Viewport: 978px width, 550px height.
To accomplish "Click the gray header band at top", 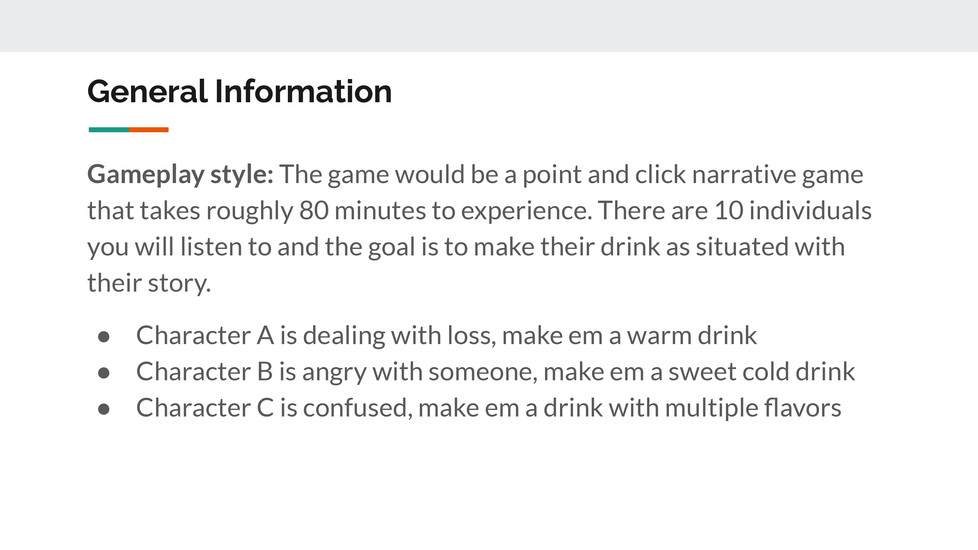I will 489,25.
